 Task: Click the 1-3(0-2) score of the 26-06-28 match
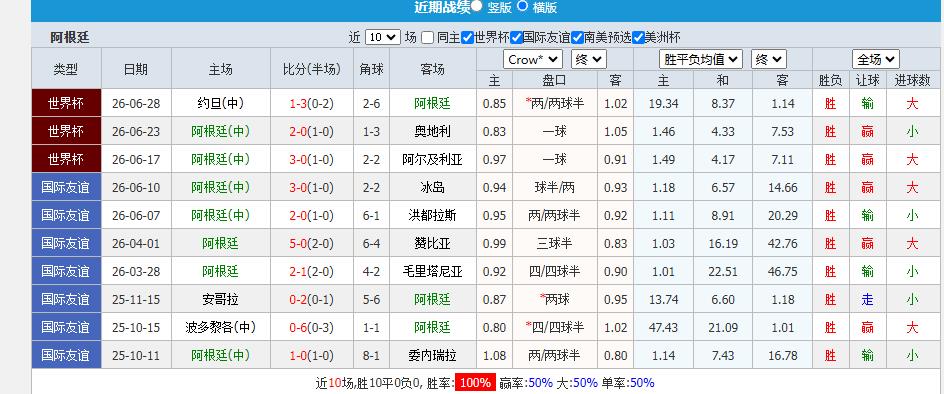(311, 103)
